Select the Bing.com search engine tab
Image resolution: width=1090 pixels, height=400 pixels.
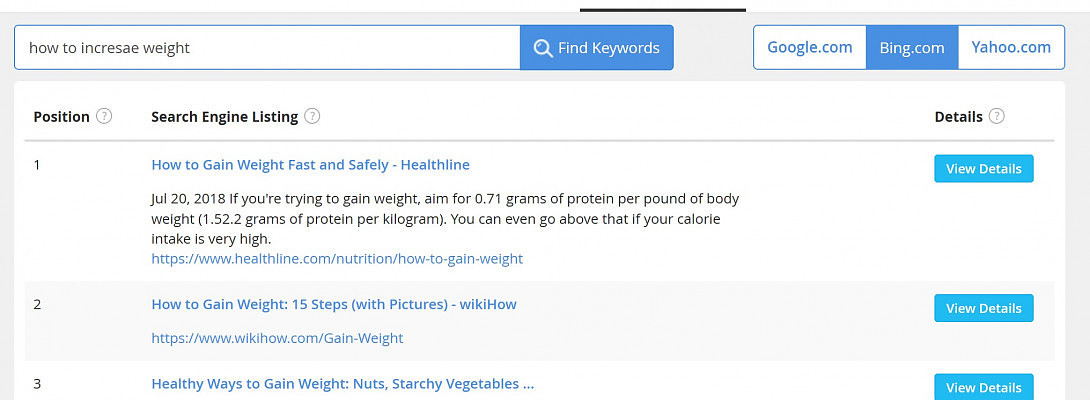[x=911, y=47]
